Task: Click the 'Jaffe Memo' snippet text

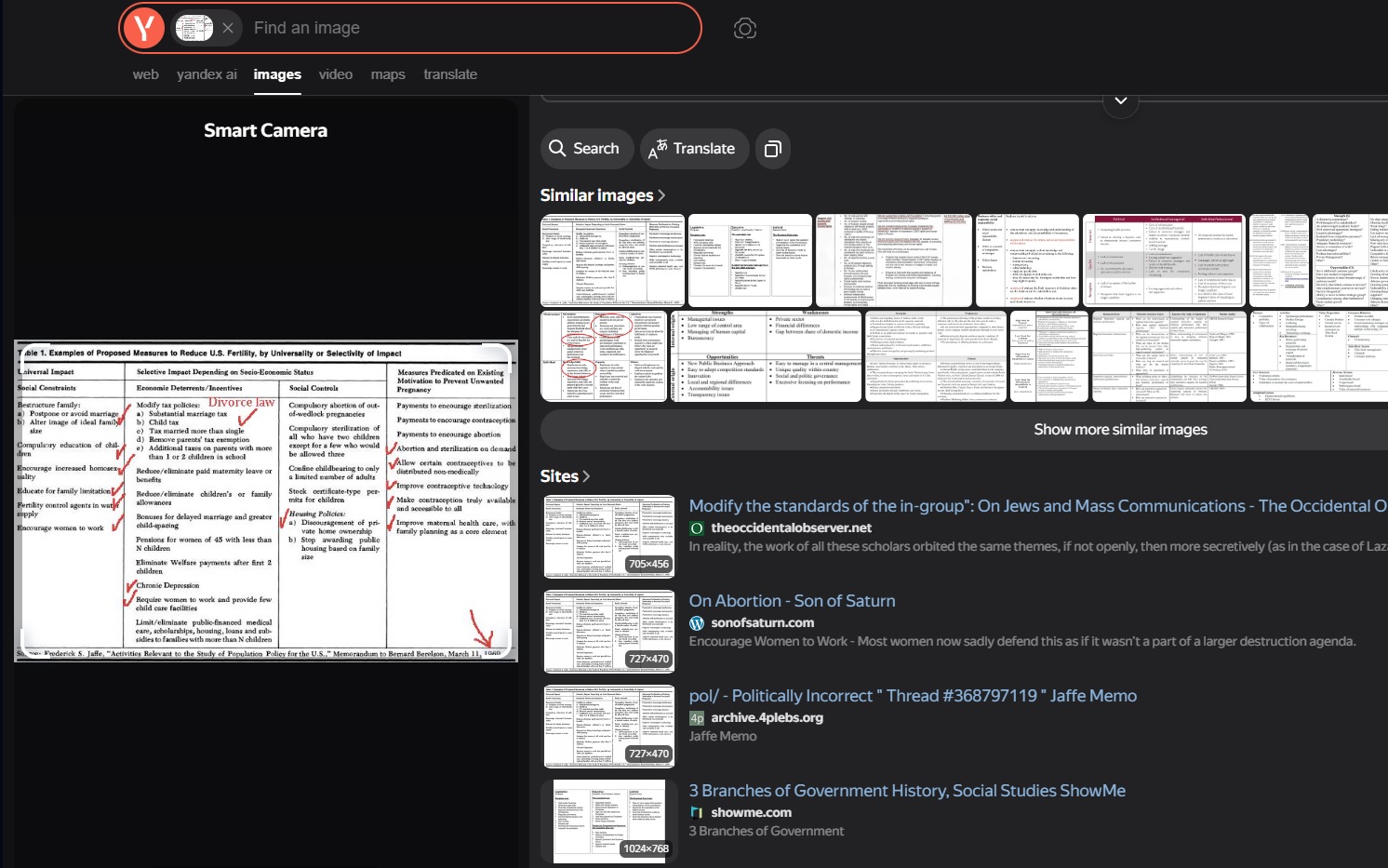Action: point(722,736)
